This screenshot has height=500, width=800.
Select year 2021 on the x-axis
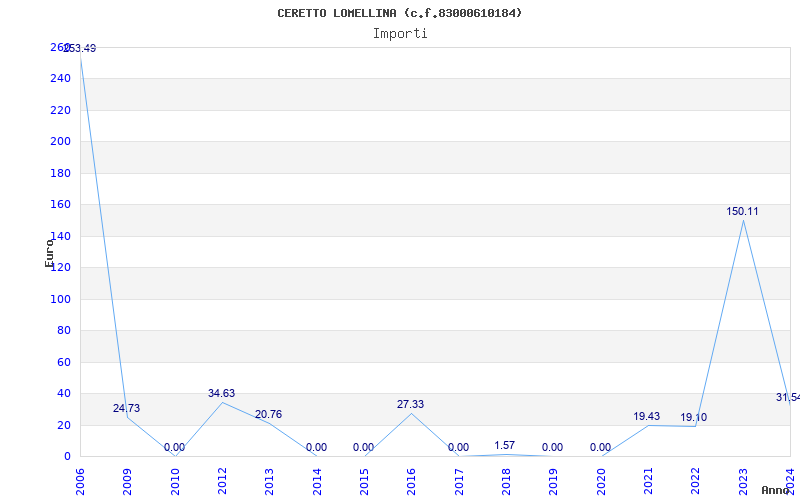pyautogui.click(x=648, y=482)
